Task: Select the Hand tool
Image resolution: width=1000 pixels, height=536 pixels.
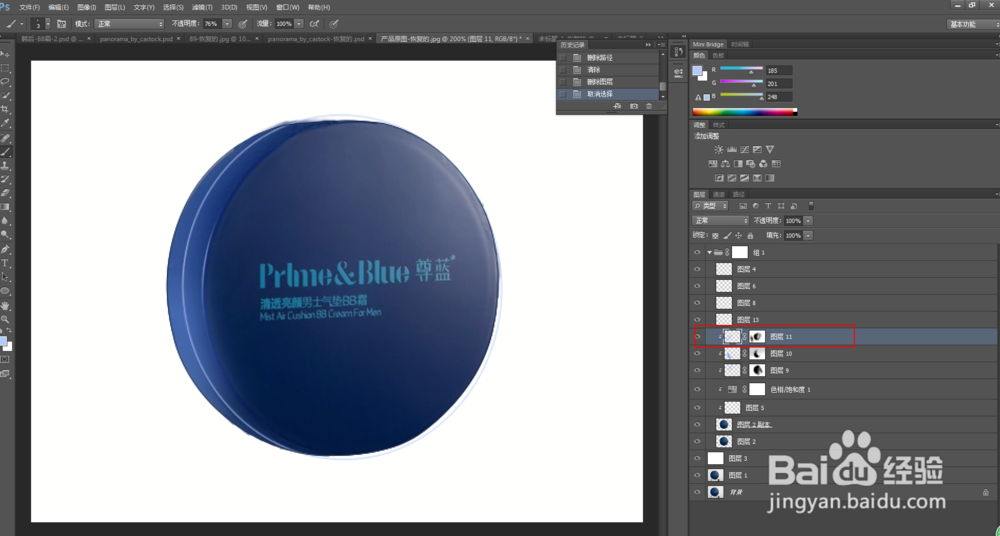Action: [5, 305]
